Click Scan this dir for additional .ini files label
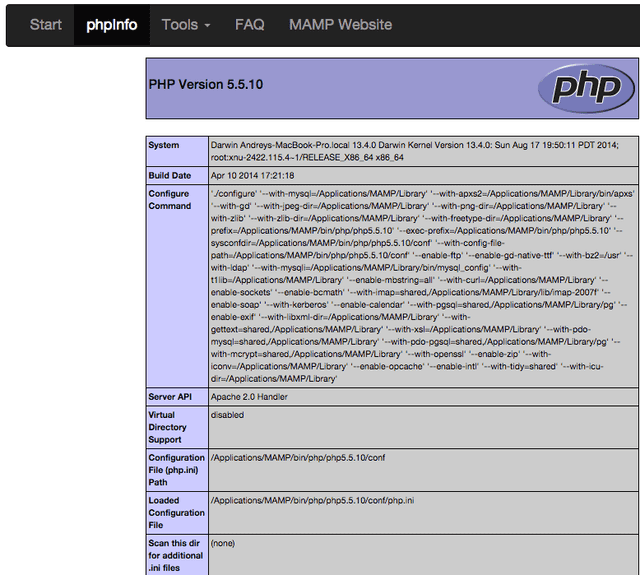Viewport: 640px width, 575px height. pyautogui.click(x=176, y=555)
